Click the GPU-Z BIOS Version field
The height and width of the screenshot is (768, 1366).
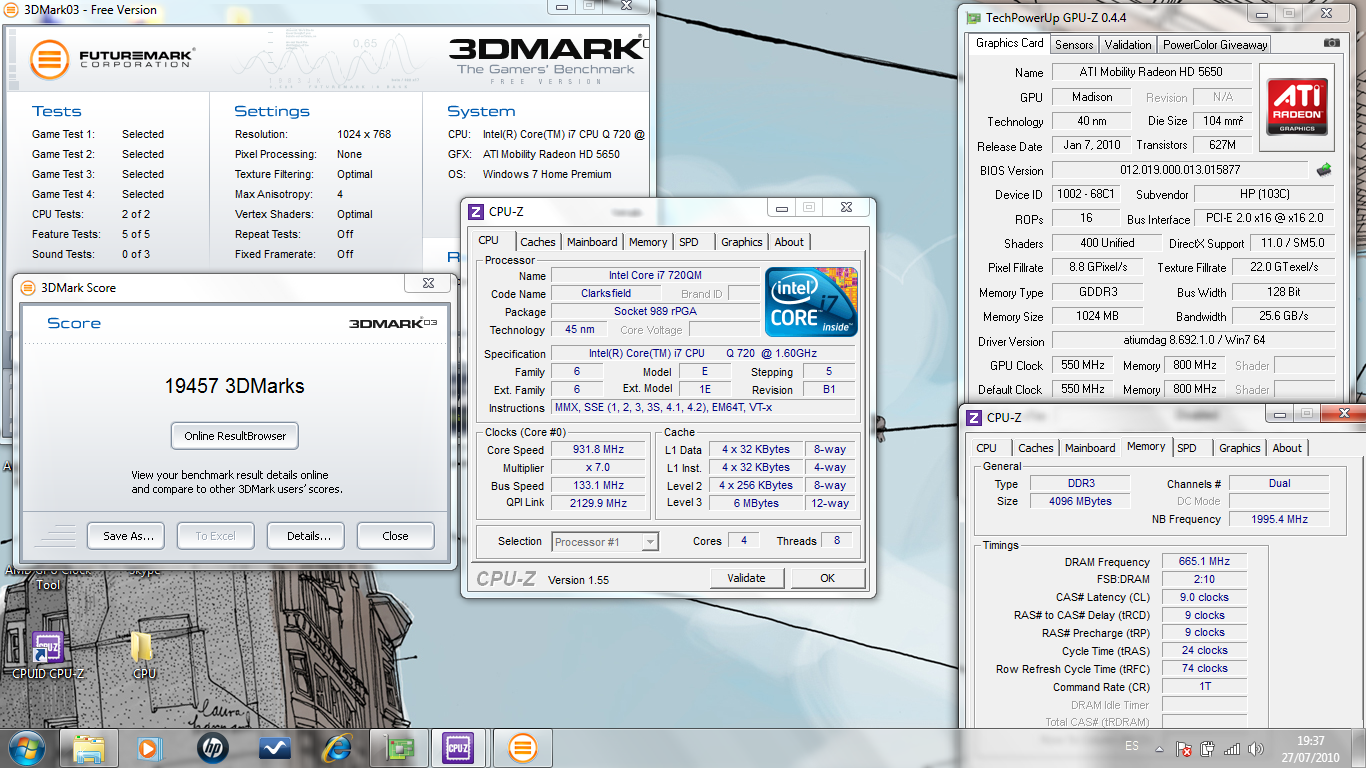tap(1178, 170)
